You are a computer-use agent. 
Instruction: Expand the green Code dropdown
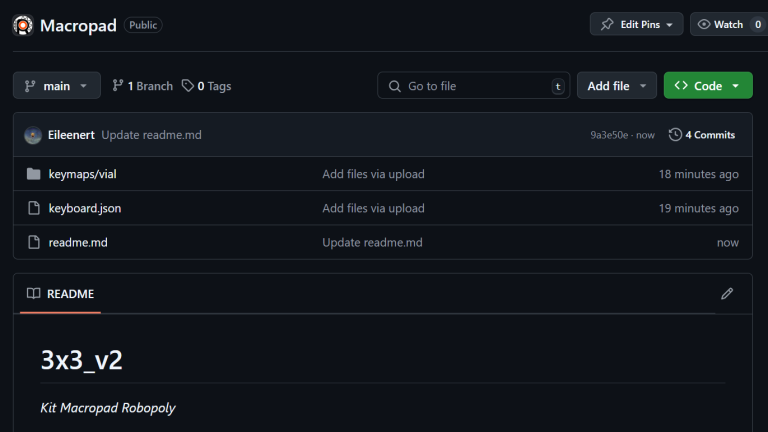[708, 86]
